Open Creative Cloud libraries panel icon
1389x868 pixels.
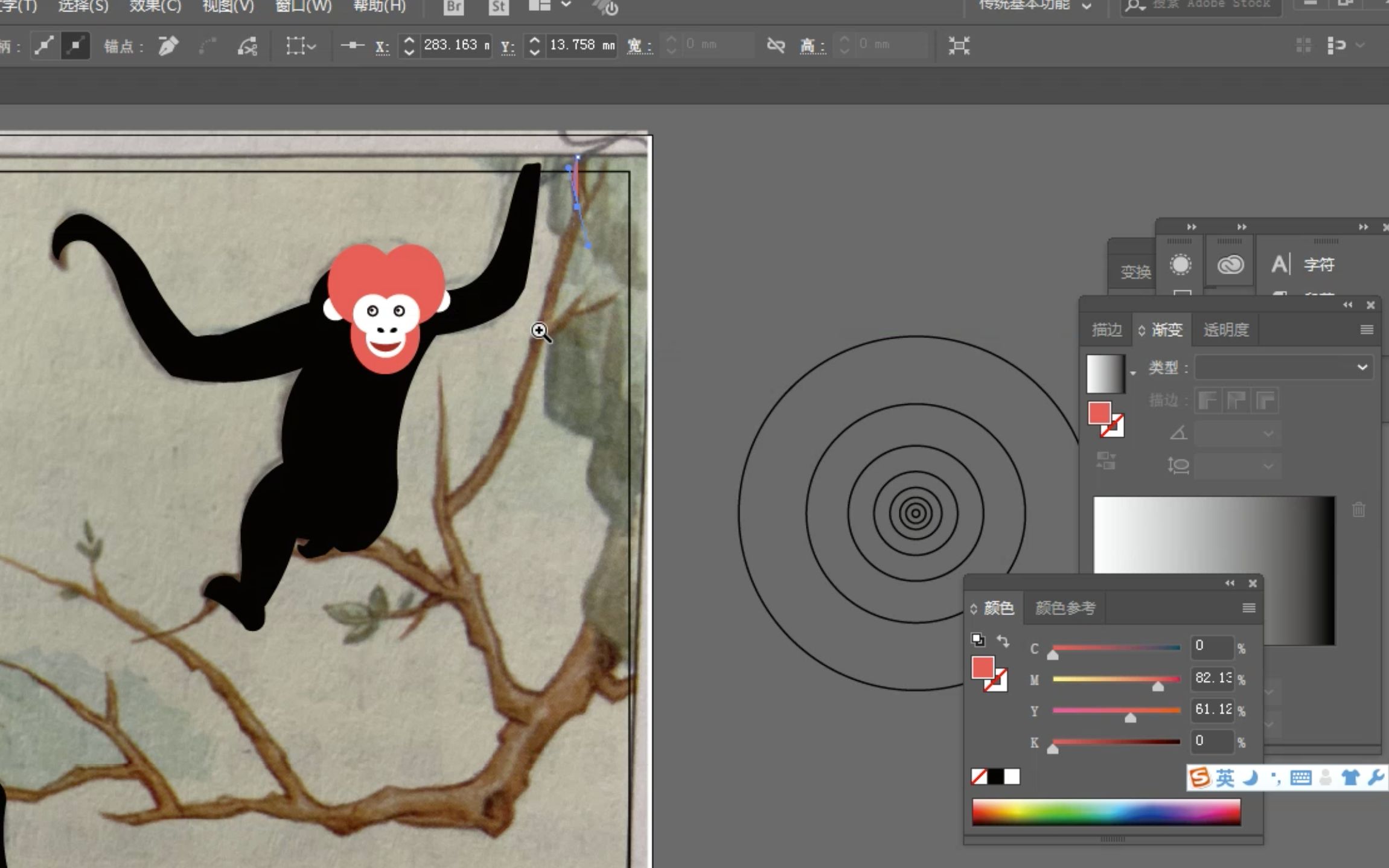[1230, 265]
